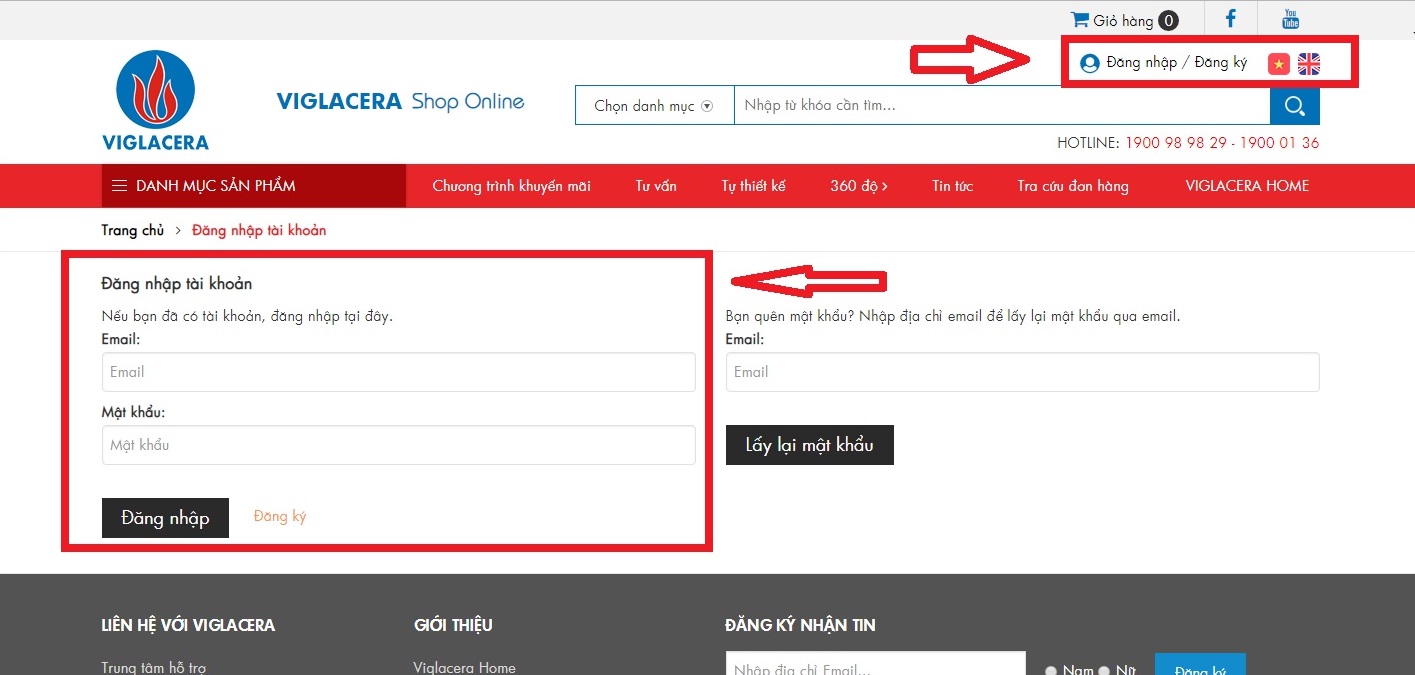Click the Đăng nhập / Đăng ký link
Viewport: 1415px width, 675px height.
[1177, 63]
